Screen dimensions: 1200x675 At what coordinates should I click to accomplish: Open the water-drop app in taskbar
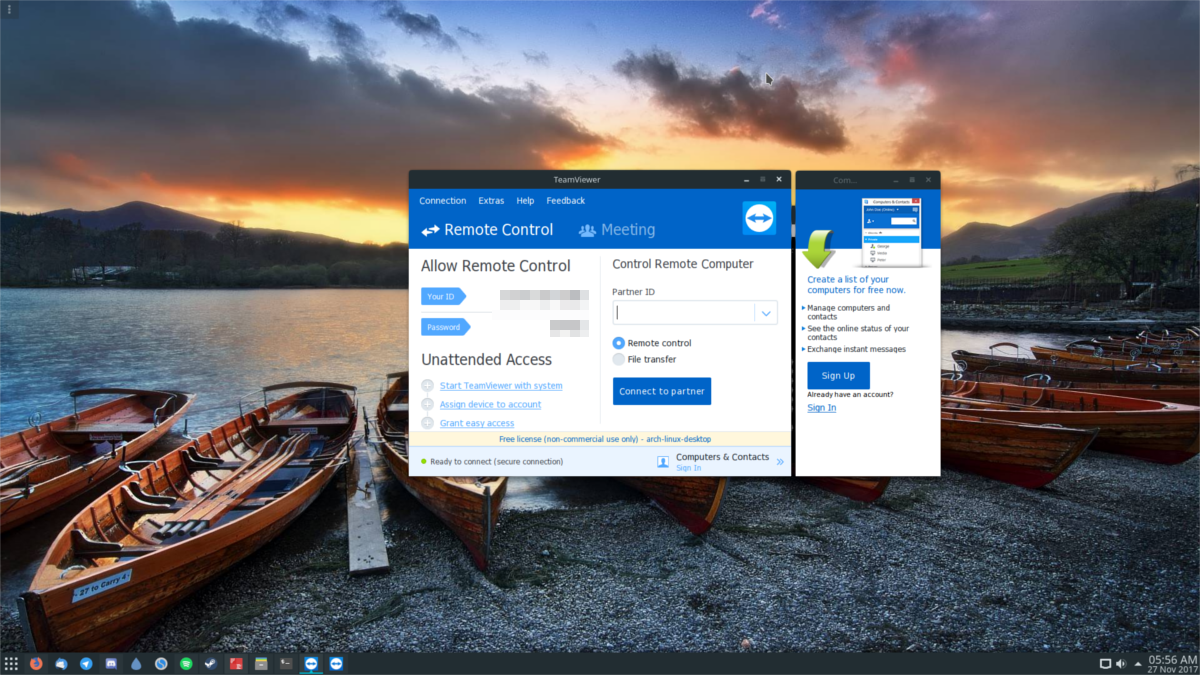(x=136, y=664)
